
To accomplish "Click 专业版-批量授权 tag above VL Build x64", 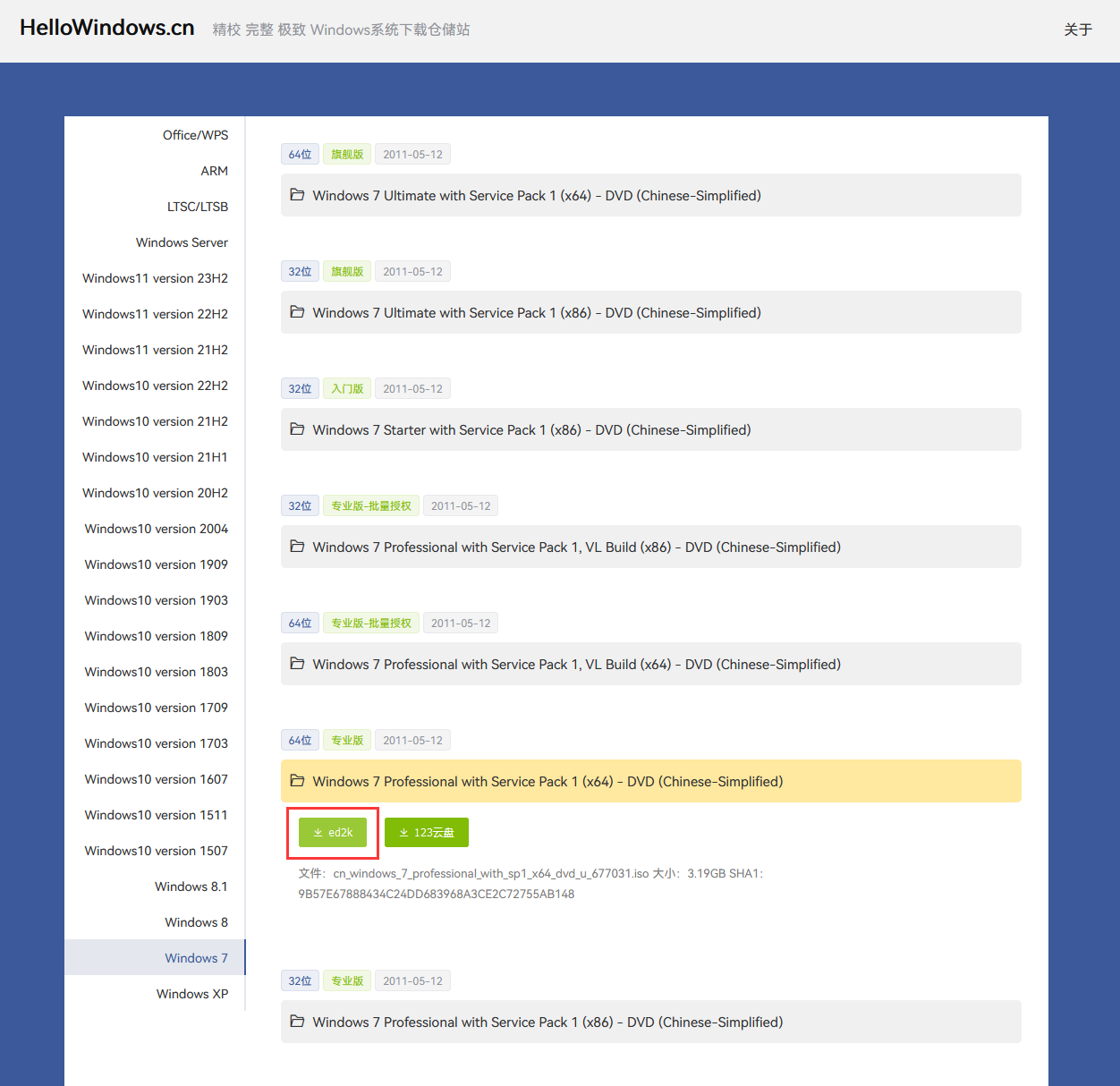I will tap(371, 623).
